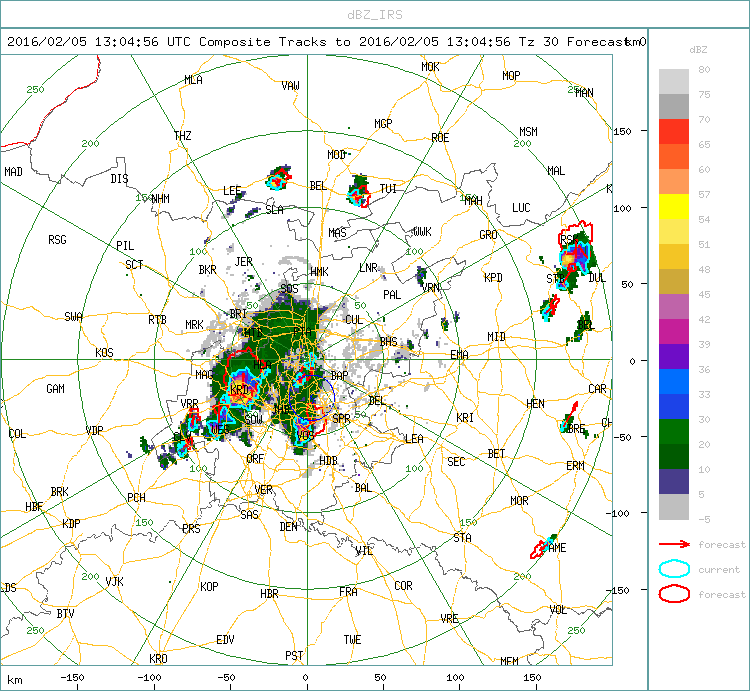
Task: Click the 'current' legend label
Action: pos(719,570)
